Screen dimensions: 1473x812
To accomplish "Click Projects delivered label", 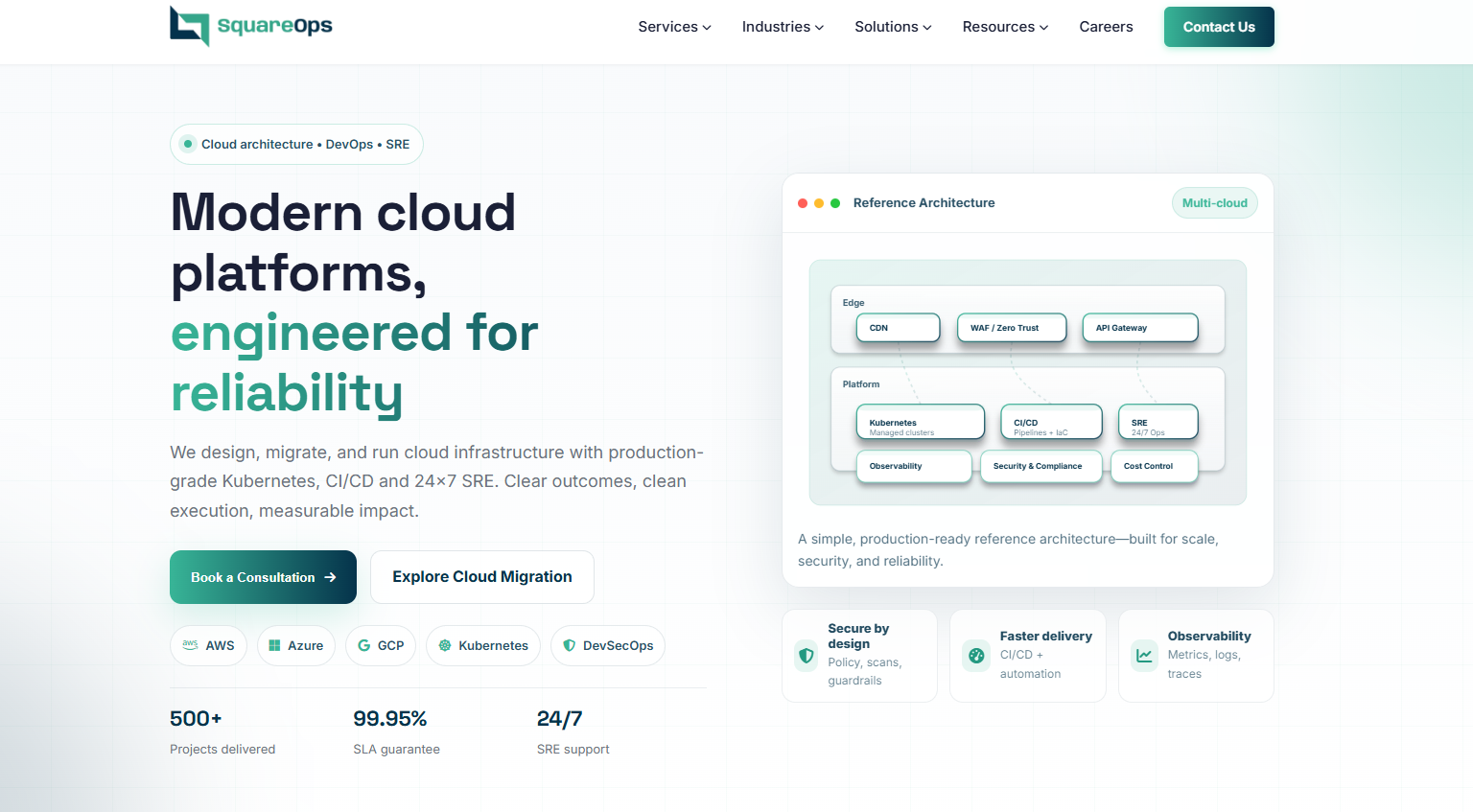I will [x=222, y=750].
